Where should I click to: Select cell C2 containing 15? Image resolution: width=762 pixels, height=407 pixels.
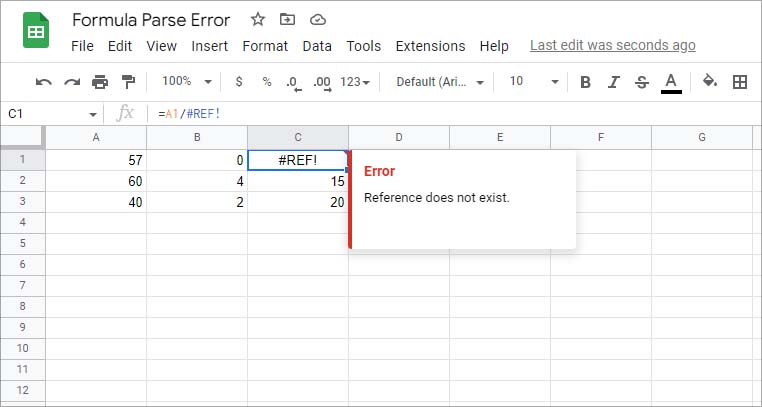pos(298,181)
